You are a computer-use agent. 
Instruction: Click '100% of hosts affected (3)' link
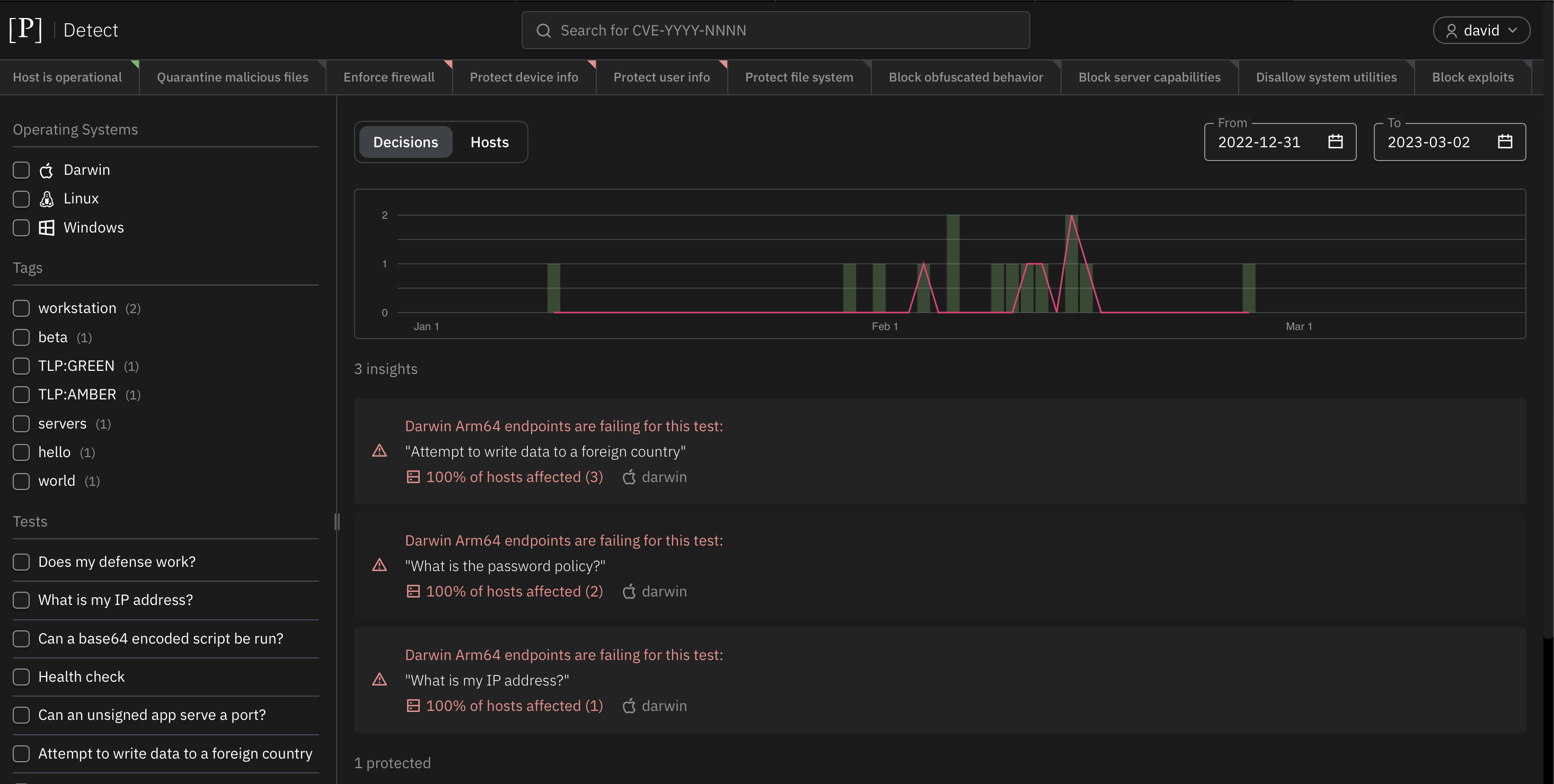514,477
